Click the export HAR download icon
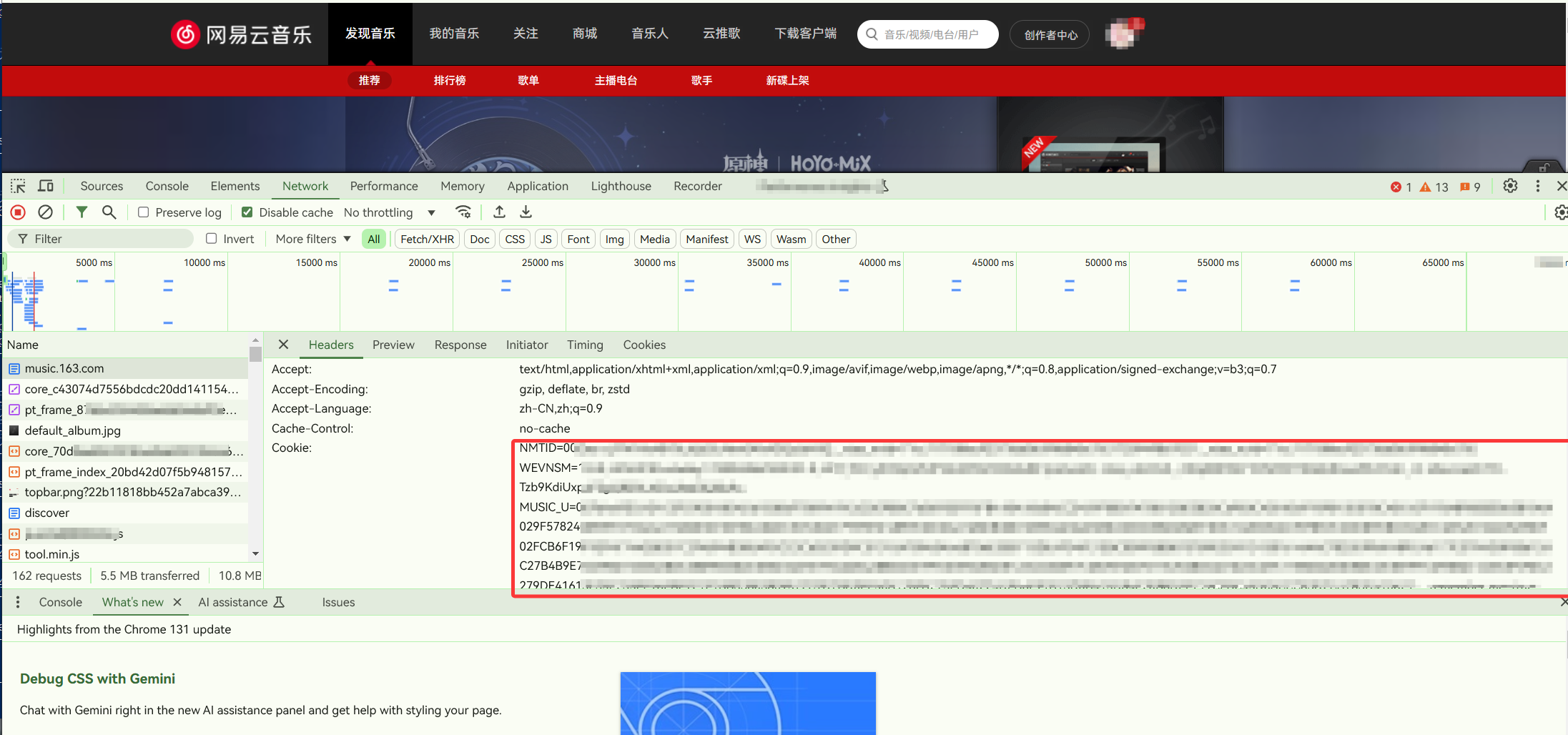The image size is (1568, 735). [x=526, y=212]
